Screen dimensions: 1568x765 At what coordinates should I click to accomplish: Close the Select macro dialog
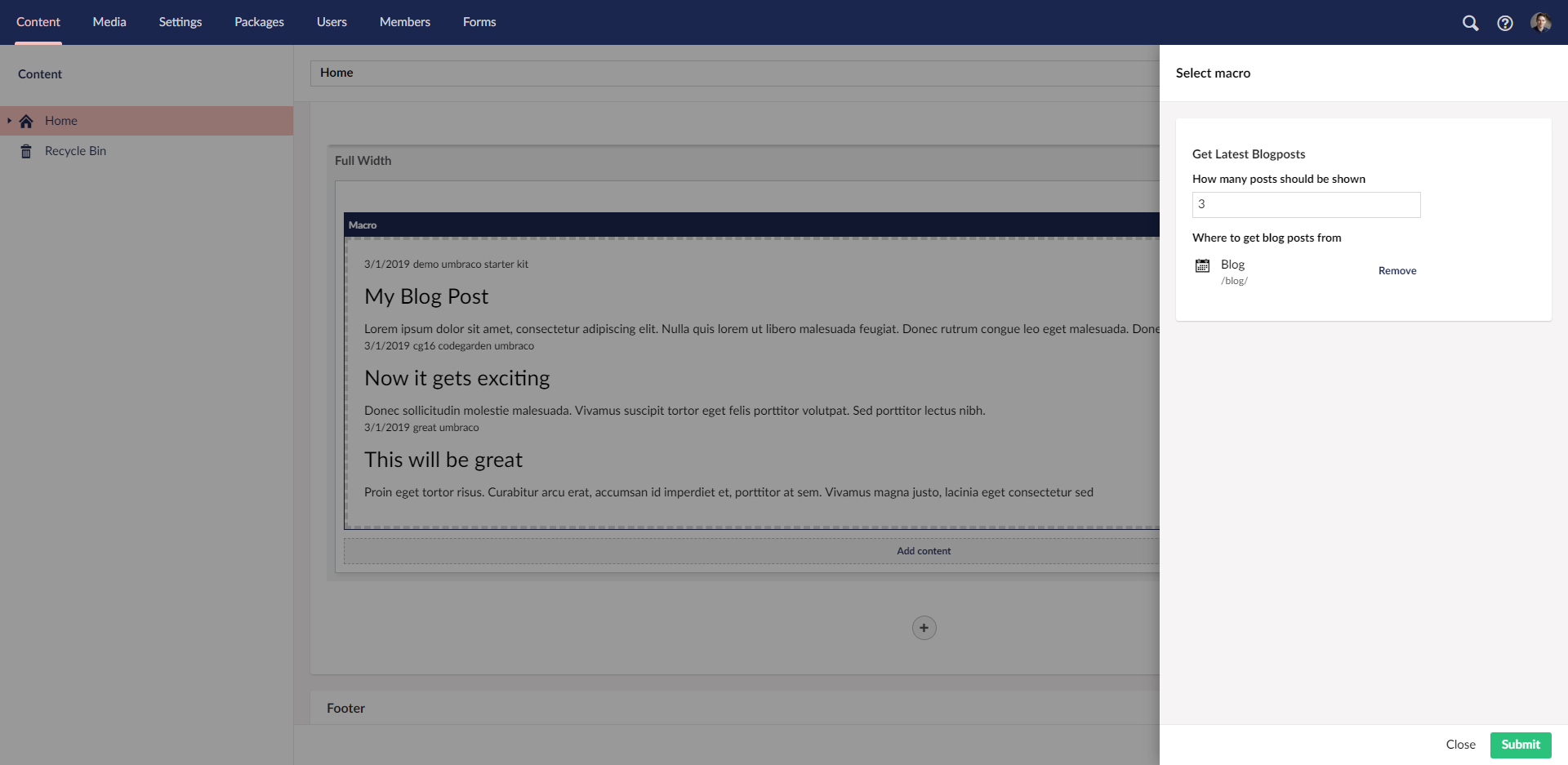click(1461, 745)
